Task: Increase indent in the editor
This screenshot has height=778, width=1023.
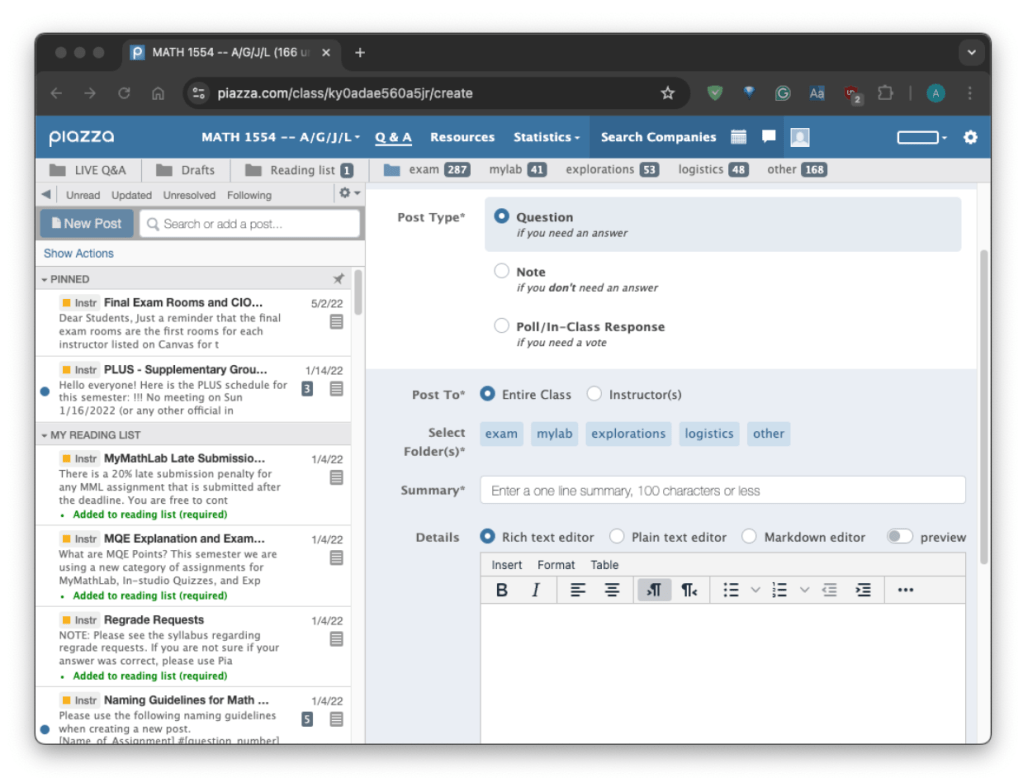Action: tap(863, 590)
